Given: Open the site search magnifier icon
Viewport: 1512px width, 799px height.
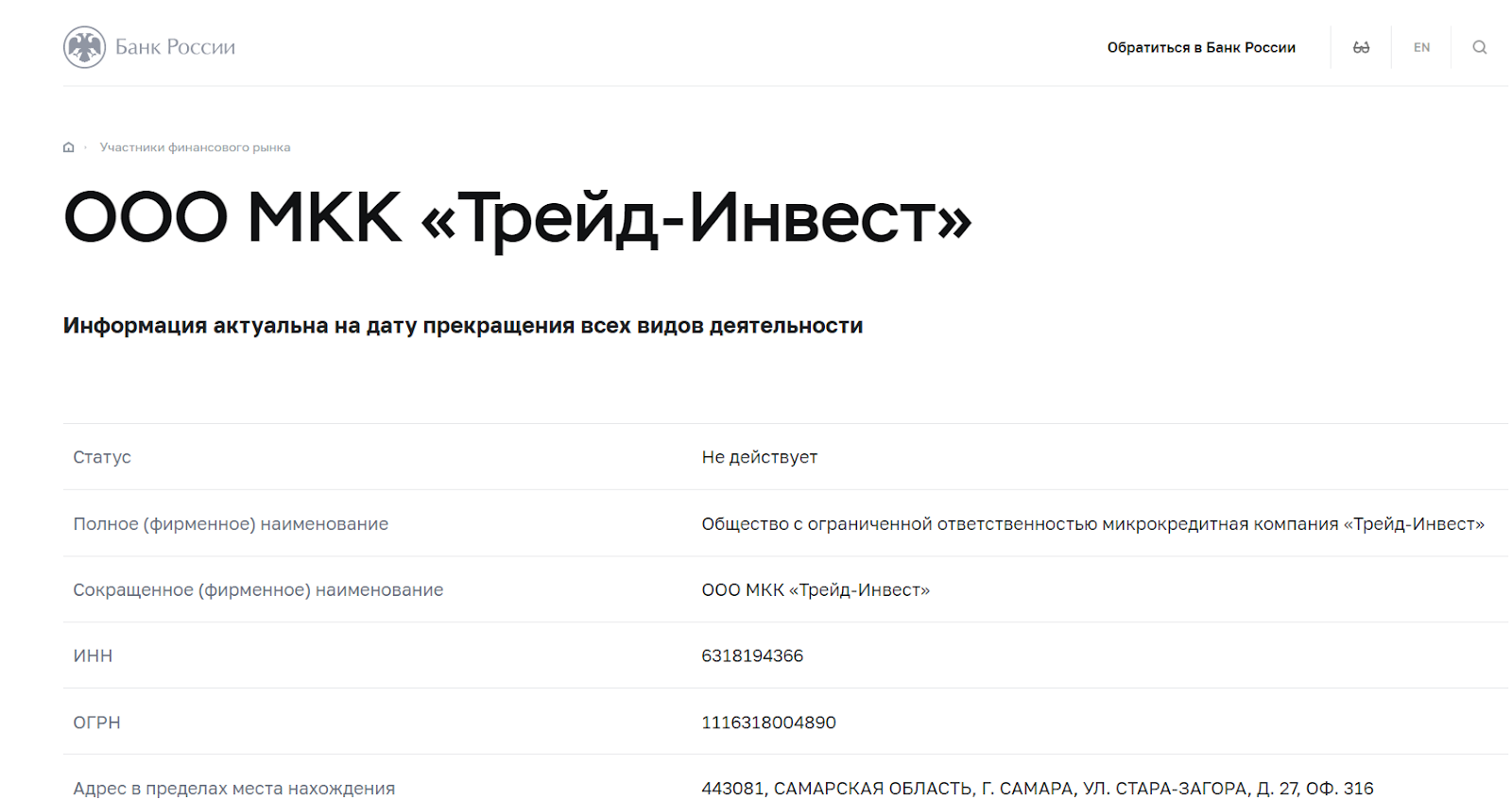Looking at the screenshot, I should pos(1480,47).
